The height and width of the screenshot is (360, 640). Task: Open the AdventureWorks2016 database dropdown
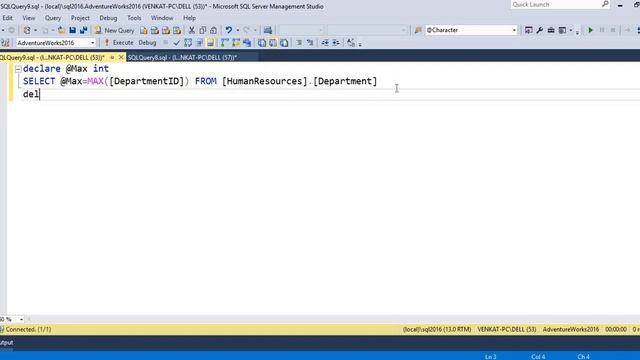pos(93,43)
